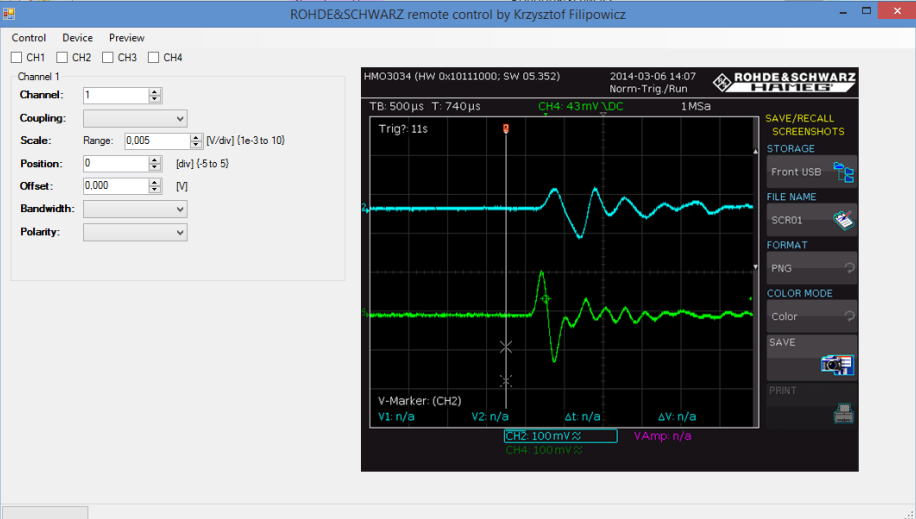916x519 pixels.
Task: Click the VAmp: n/a measurement readout
Action: coord(662,436)
